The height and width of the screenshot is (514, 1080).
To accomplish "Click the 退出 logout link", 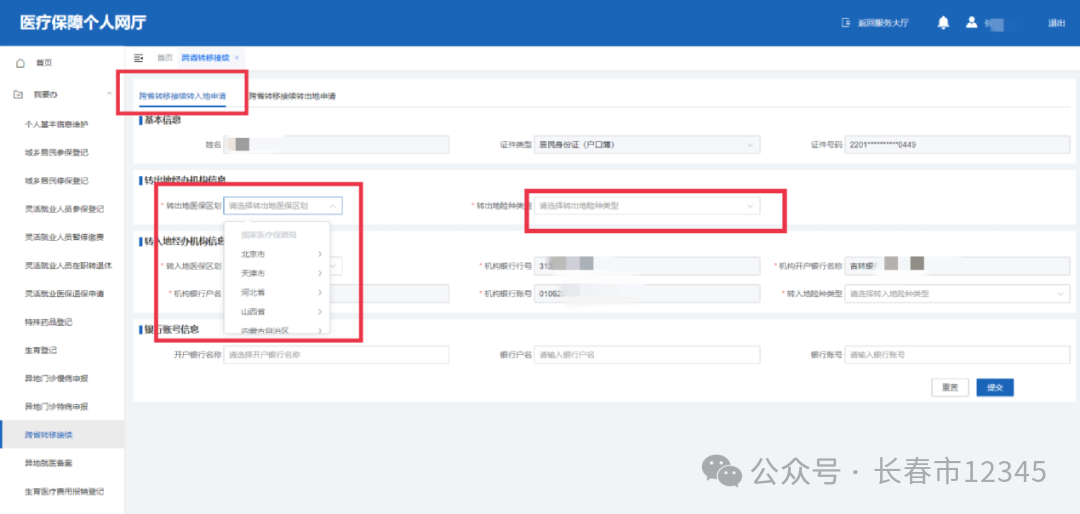I will click(x=1056, y=23).
